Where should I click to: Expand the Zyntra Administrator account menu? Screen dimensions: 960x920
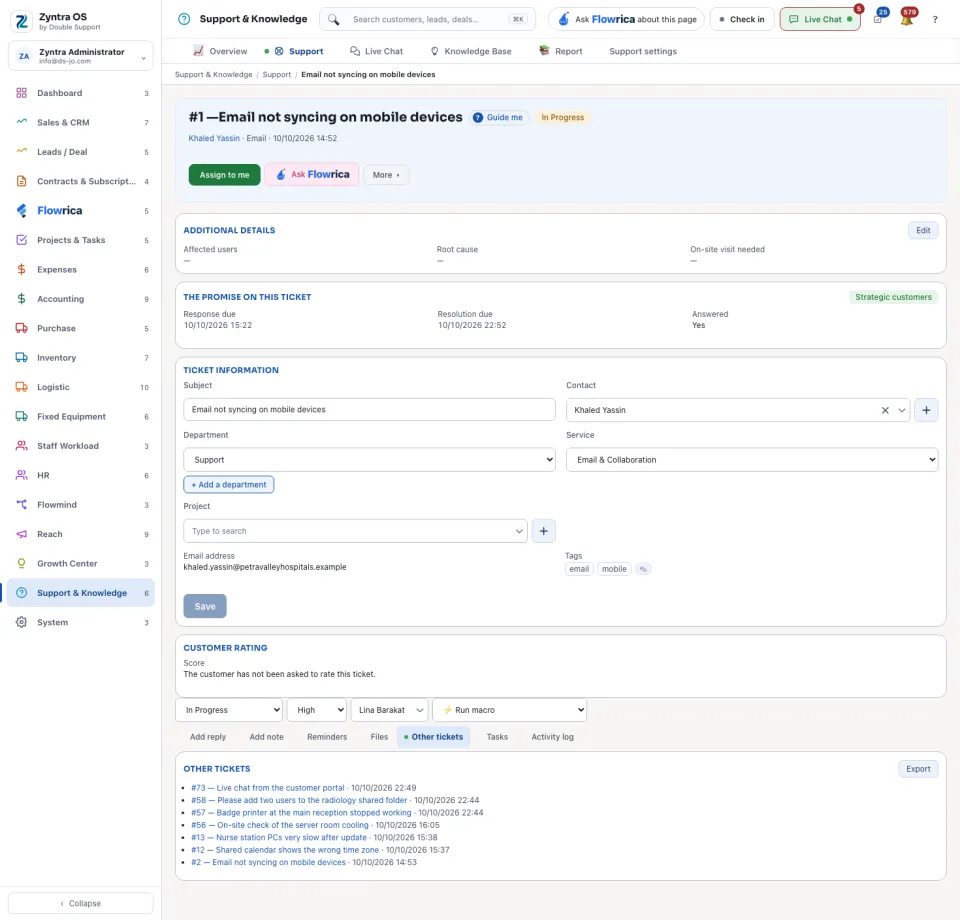point(80,56)
